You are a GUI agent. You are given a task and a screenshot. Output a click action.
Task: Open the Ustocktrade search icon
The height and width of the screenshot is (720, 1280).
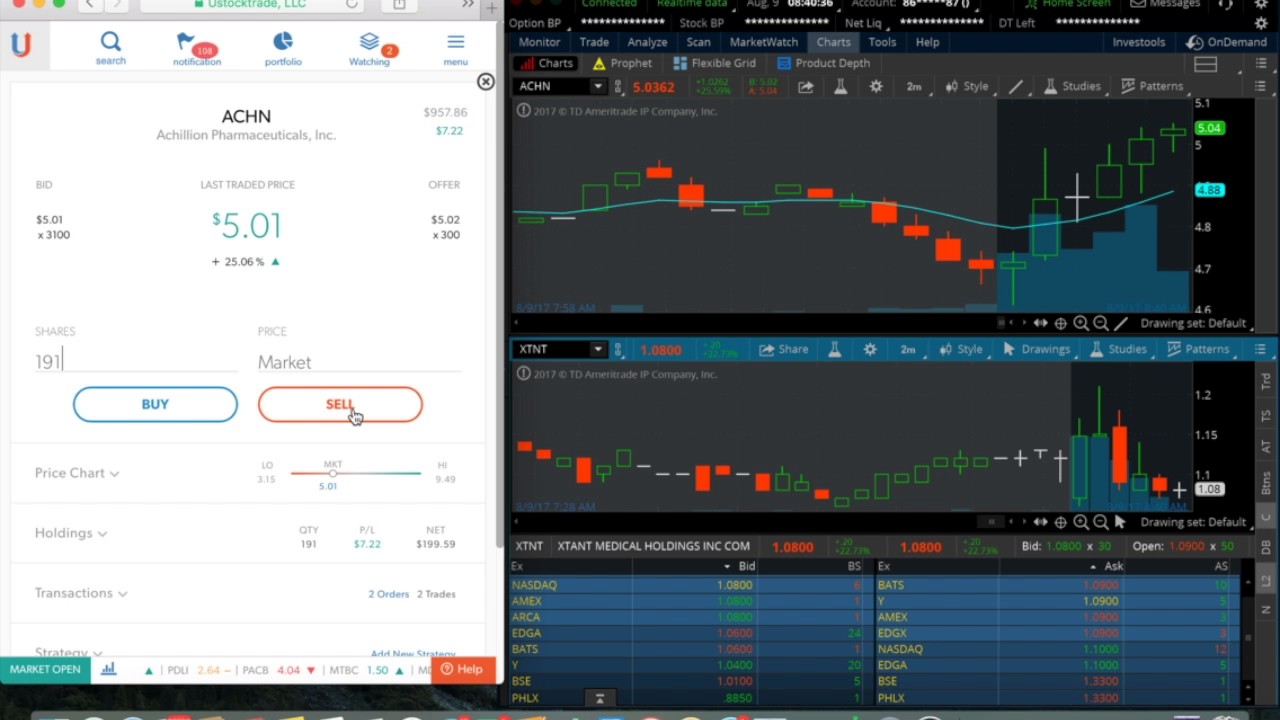(x=110, y=47)
